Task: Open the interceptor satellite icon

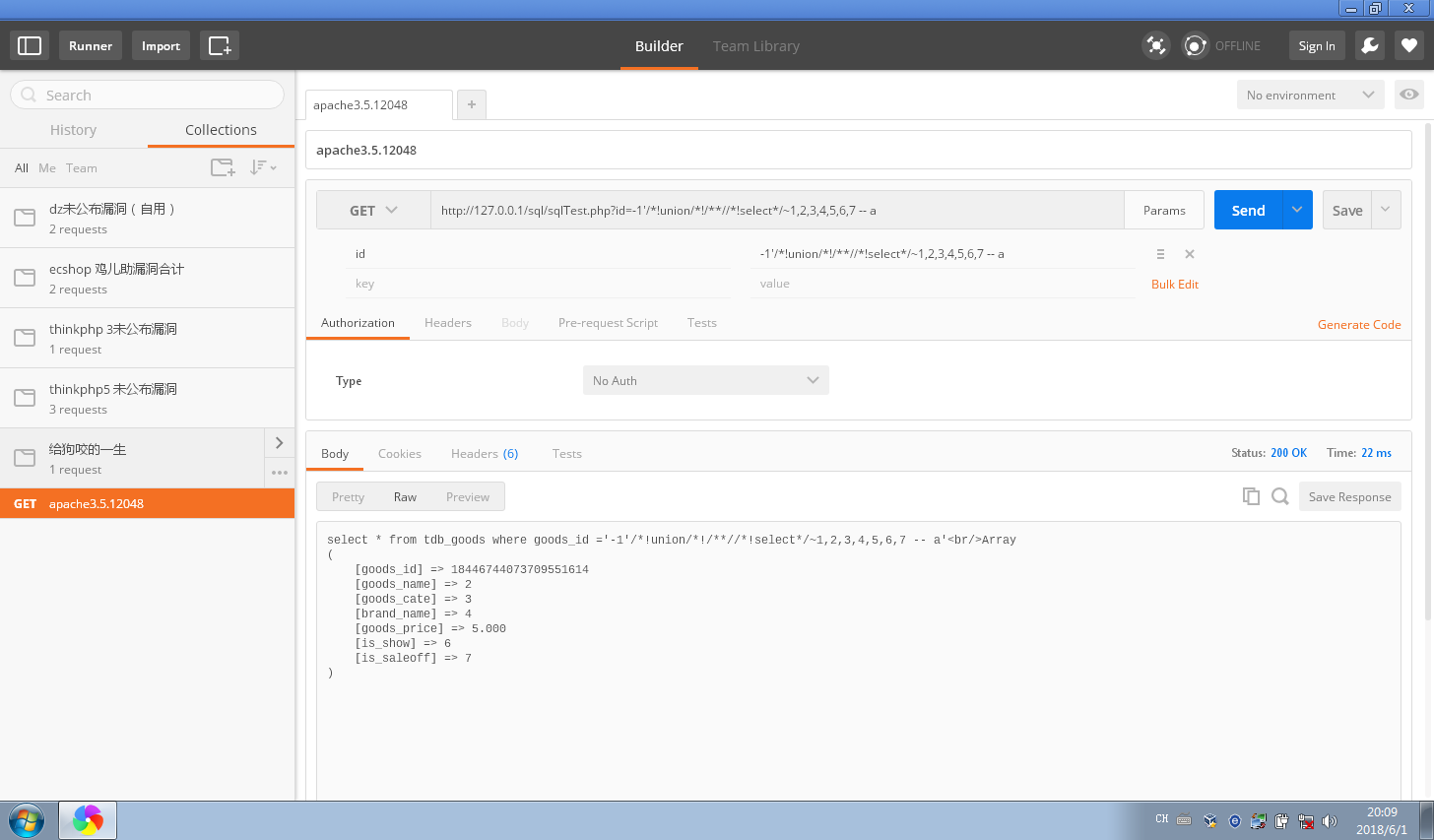Action: (1155, 45)
